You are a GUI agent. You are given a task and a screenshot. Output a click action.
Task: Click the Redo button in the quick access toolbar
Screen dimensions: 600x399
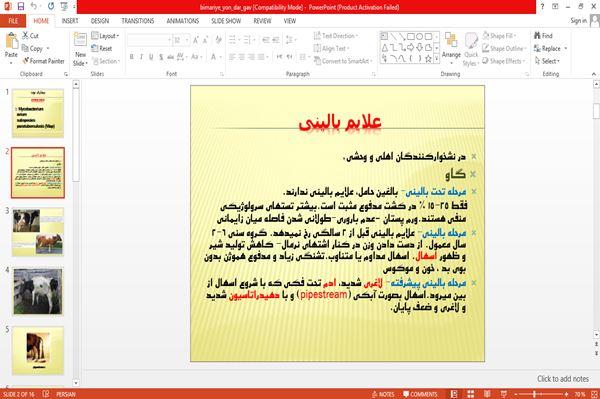coord(51,6)
